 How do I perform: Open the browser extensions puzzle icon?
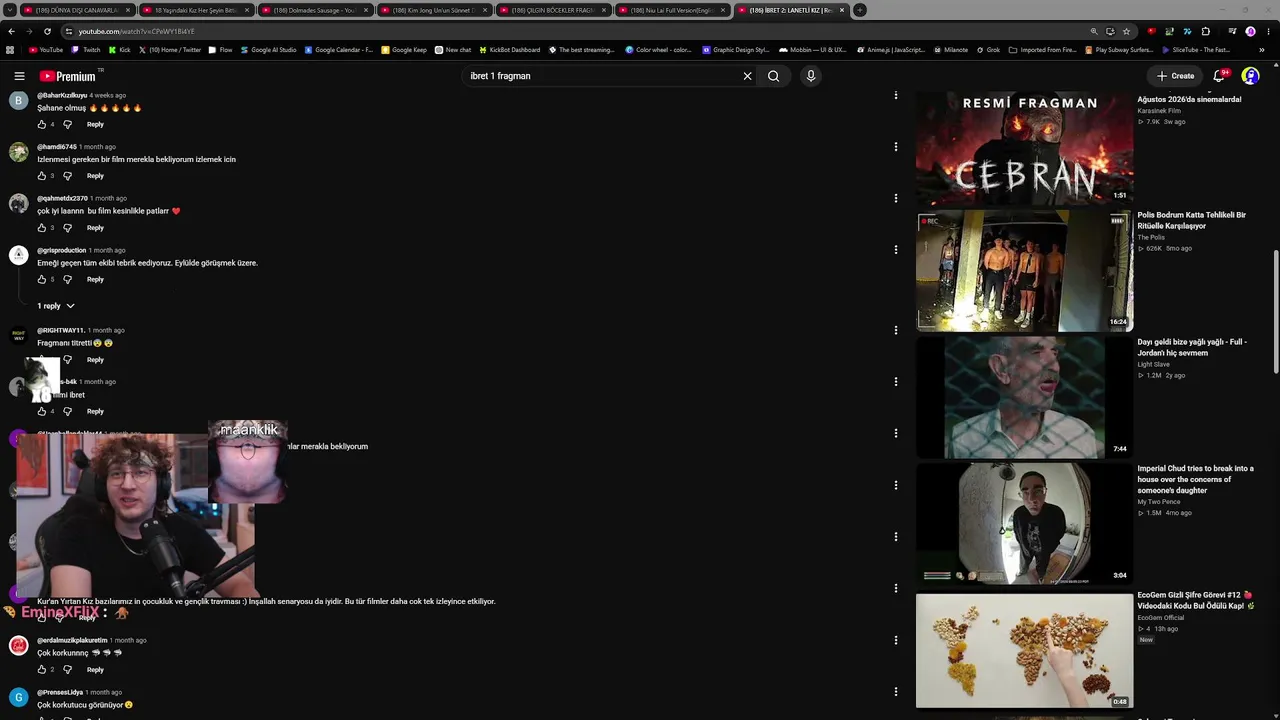click(1205, 31)
